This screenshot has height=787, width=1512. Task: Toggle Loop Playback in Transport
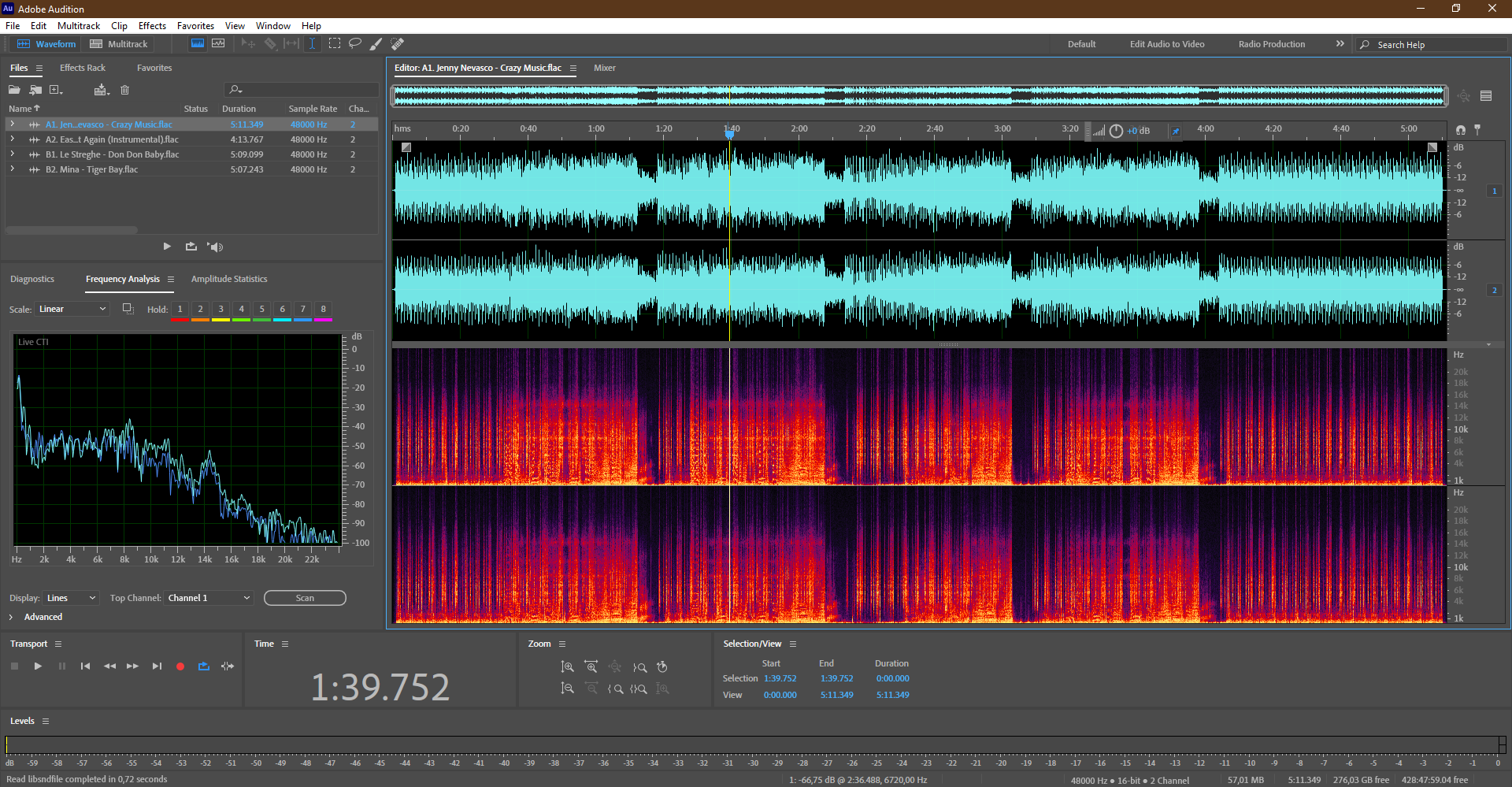[x=204, y=666]
